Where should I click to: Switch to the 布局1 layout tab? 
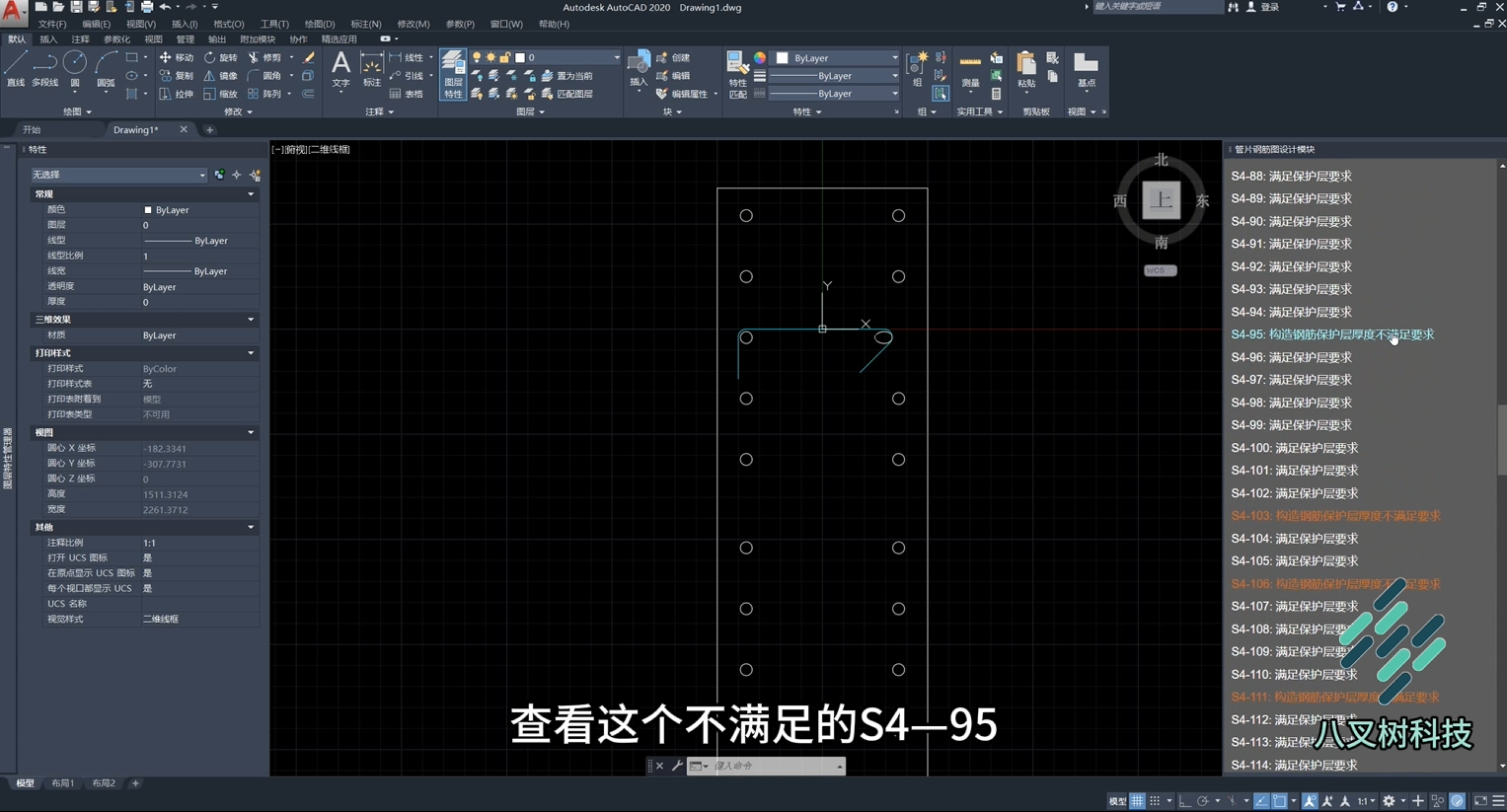63,783
